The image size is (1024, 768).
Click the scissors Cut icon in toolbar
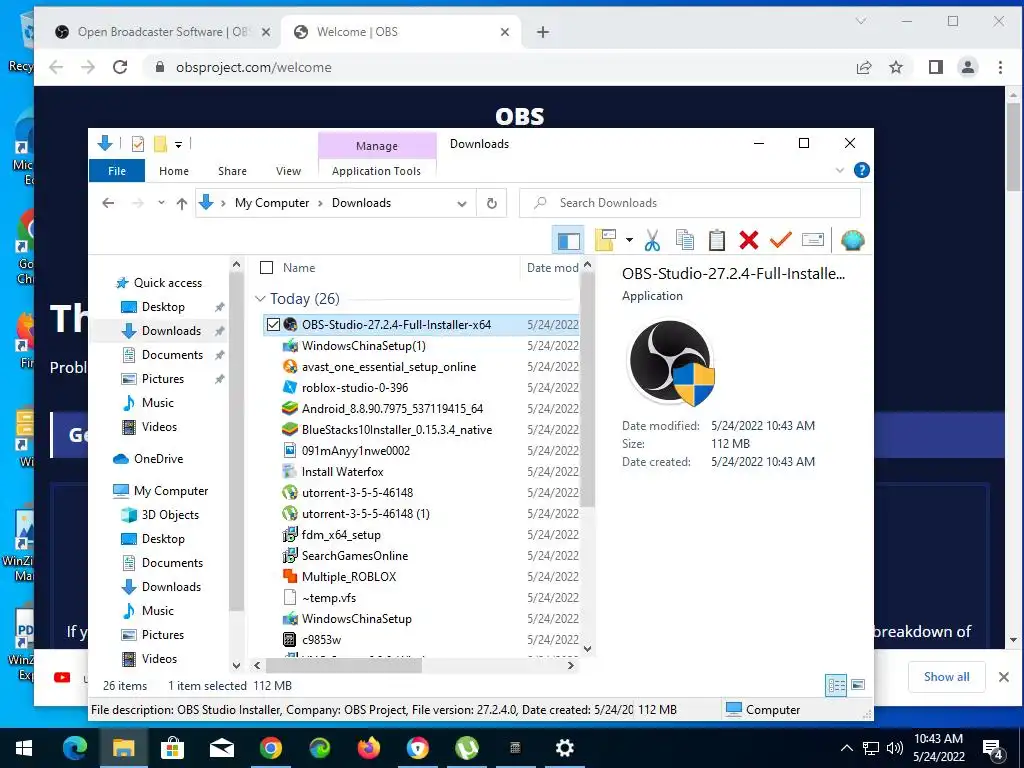[652, 240]
